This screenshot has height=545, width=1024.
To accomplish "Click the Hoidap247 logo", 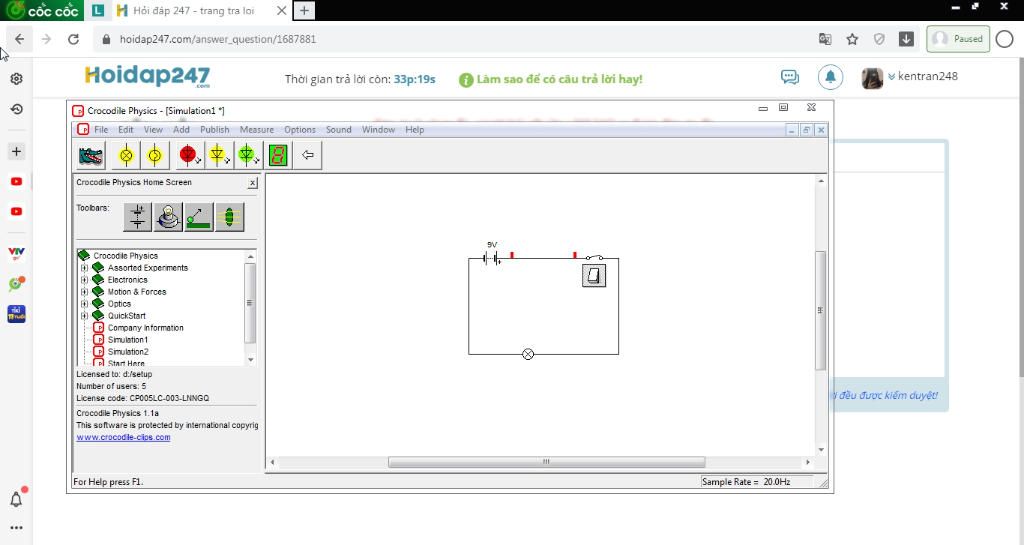I will pyautogui.click(x=148, y=76).
